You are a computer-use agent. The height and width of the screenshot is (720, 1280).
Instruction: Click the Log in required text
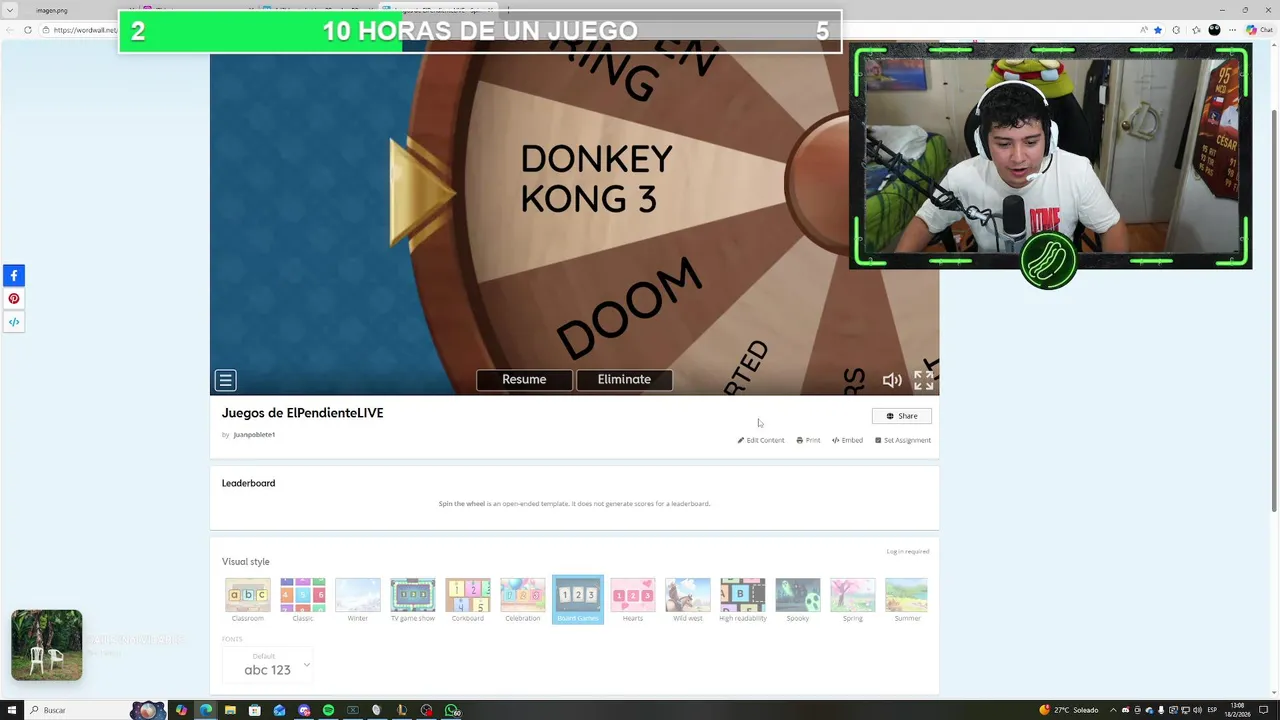(907, 552)
